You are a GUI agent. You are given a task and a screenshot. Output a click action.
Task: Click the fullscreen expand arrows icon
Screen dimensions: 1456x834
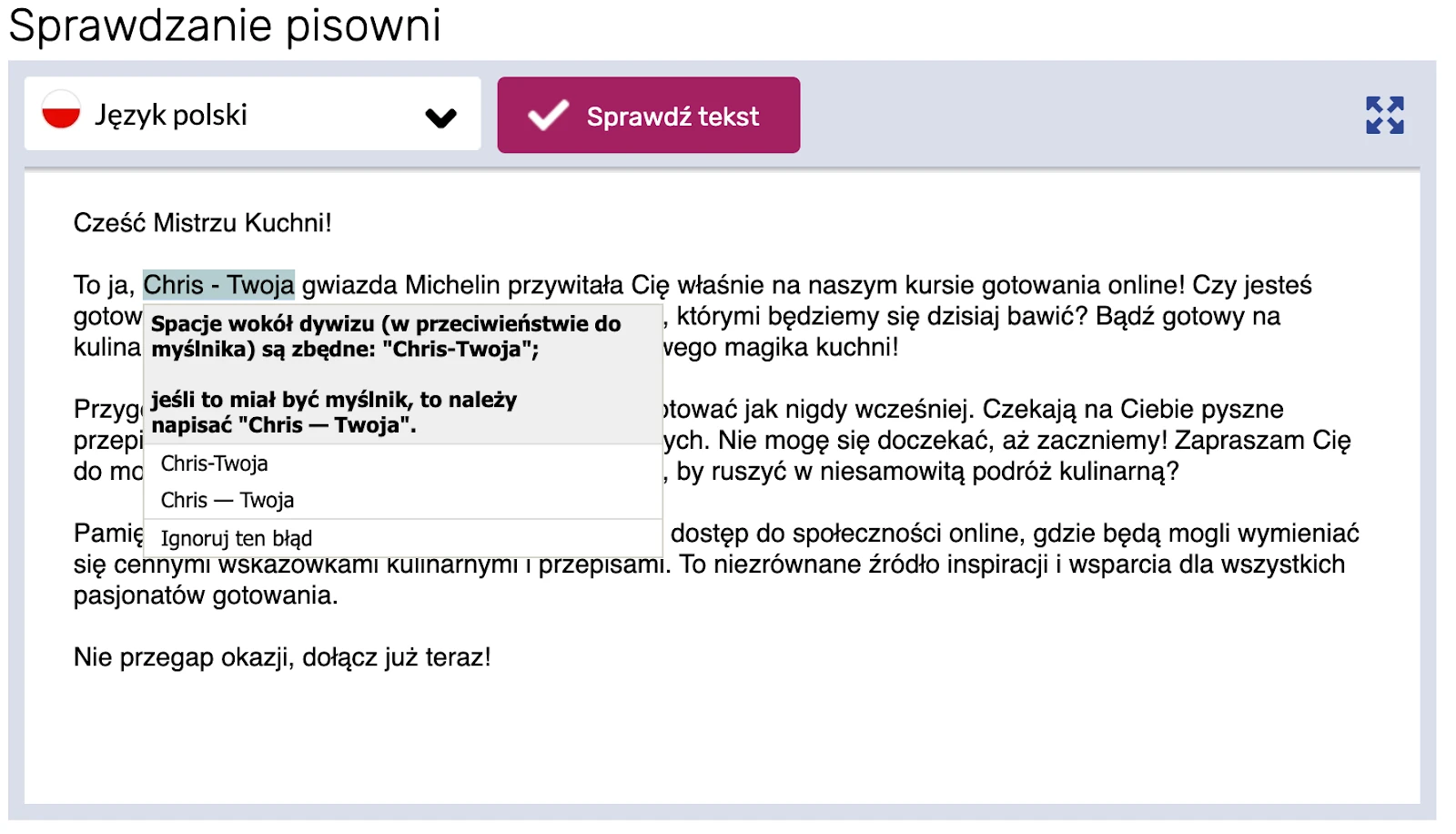coord(1384,116)
